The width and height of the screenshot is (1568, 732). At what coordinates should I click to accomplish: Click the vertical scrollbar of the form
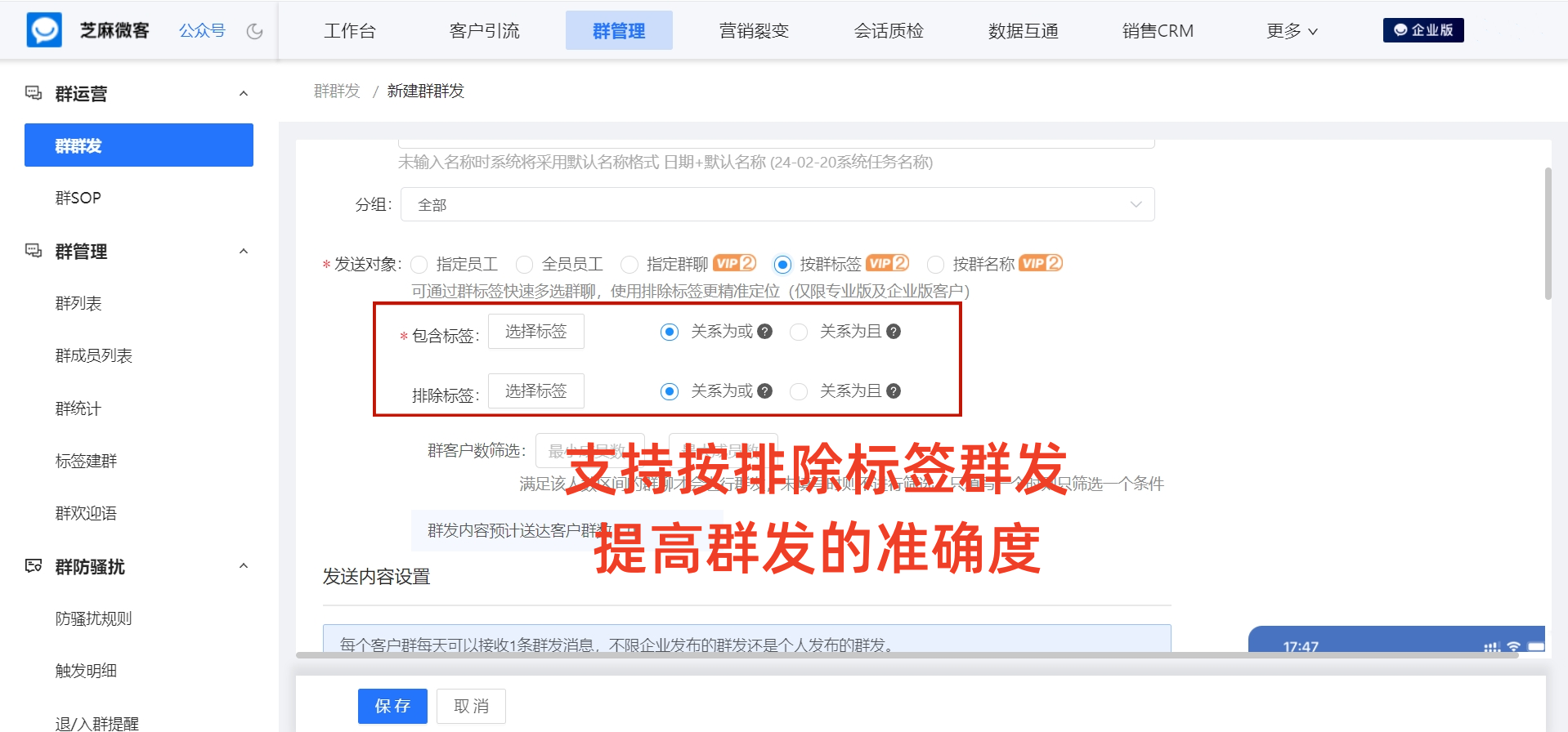1548,234
